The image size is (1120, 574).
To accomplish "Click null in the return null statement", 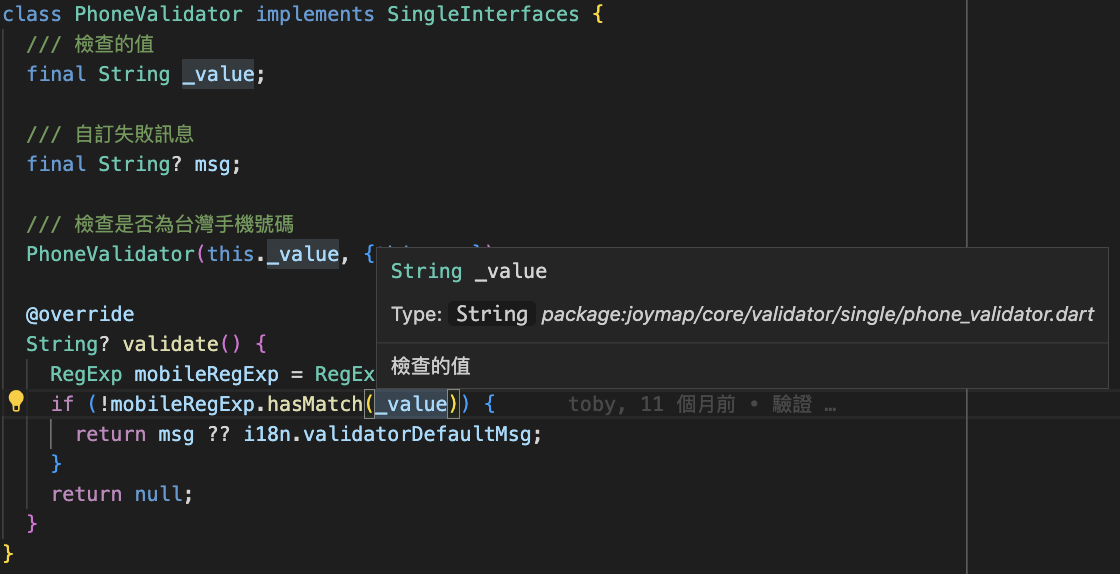I will tap(158, 494).
